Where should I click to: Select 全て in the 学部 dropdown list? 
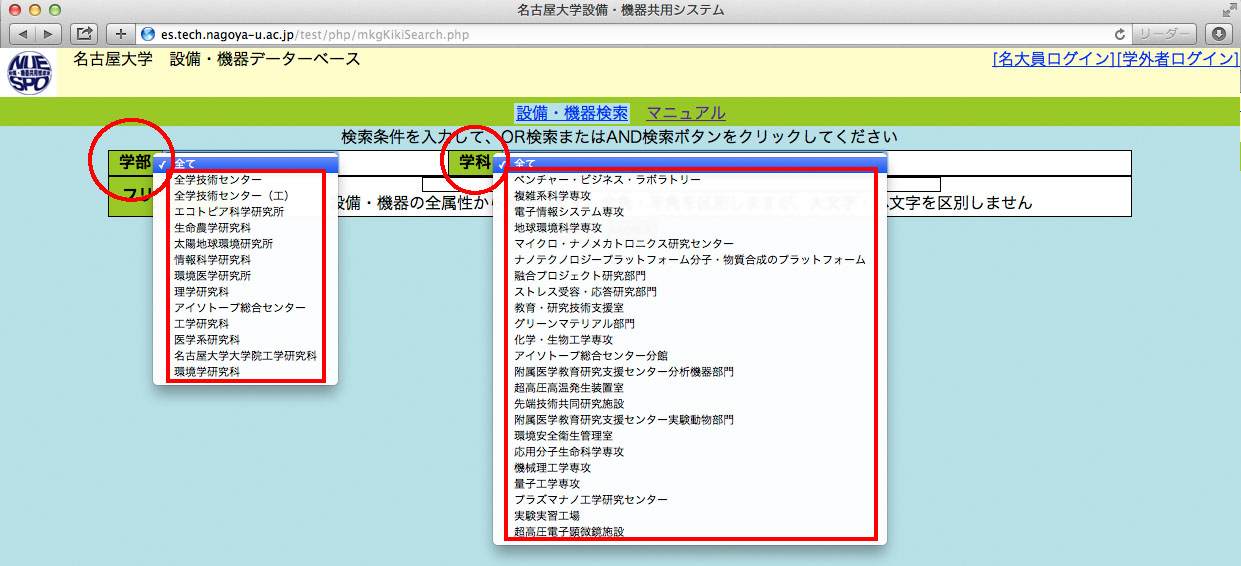coord(245,163)
